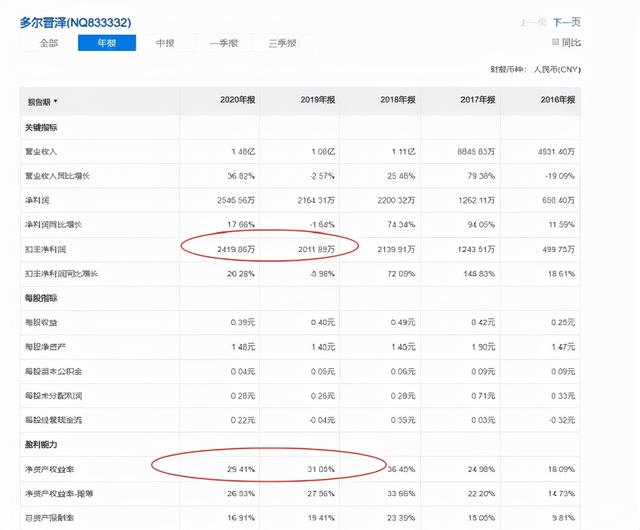This screenshot has width=640, height=530.
Task: Click the 2020年报 column header
Action: point(238,100)
